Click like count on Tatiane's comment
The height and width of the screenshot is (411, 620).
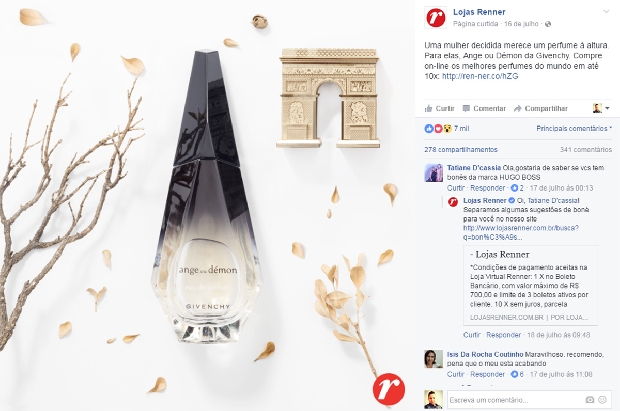(517, 188)
